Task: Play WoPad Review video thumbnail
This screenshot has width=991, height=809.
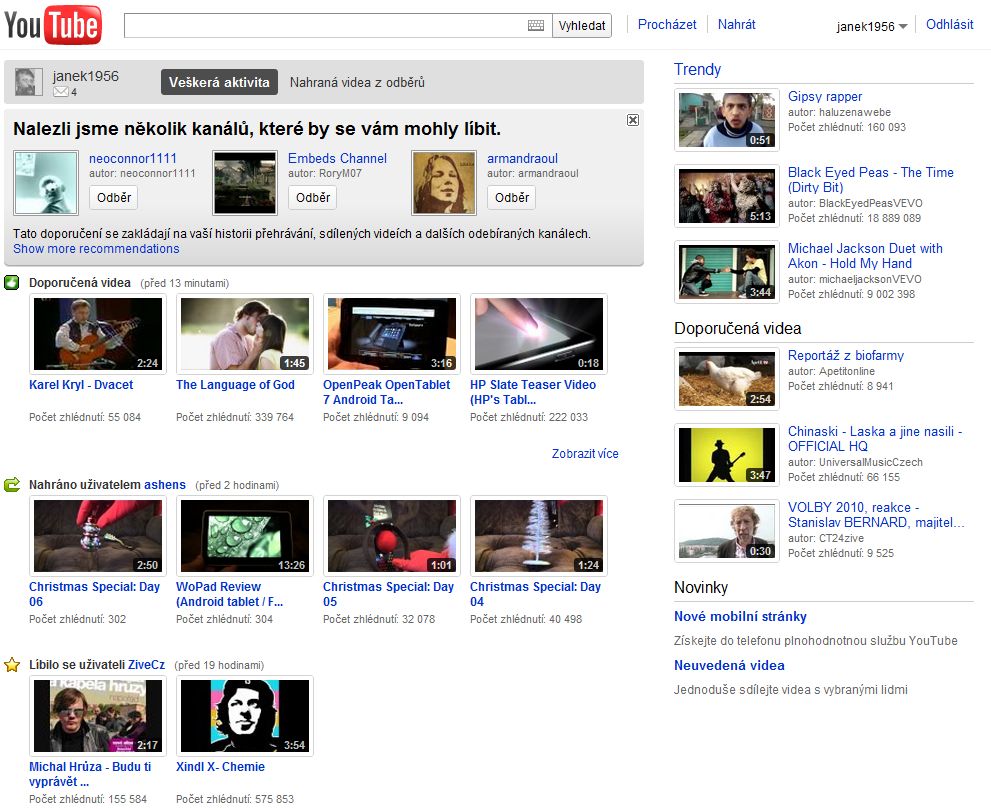Action: click(x=245, y=536)
